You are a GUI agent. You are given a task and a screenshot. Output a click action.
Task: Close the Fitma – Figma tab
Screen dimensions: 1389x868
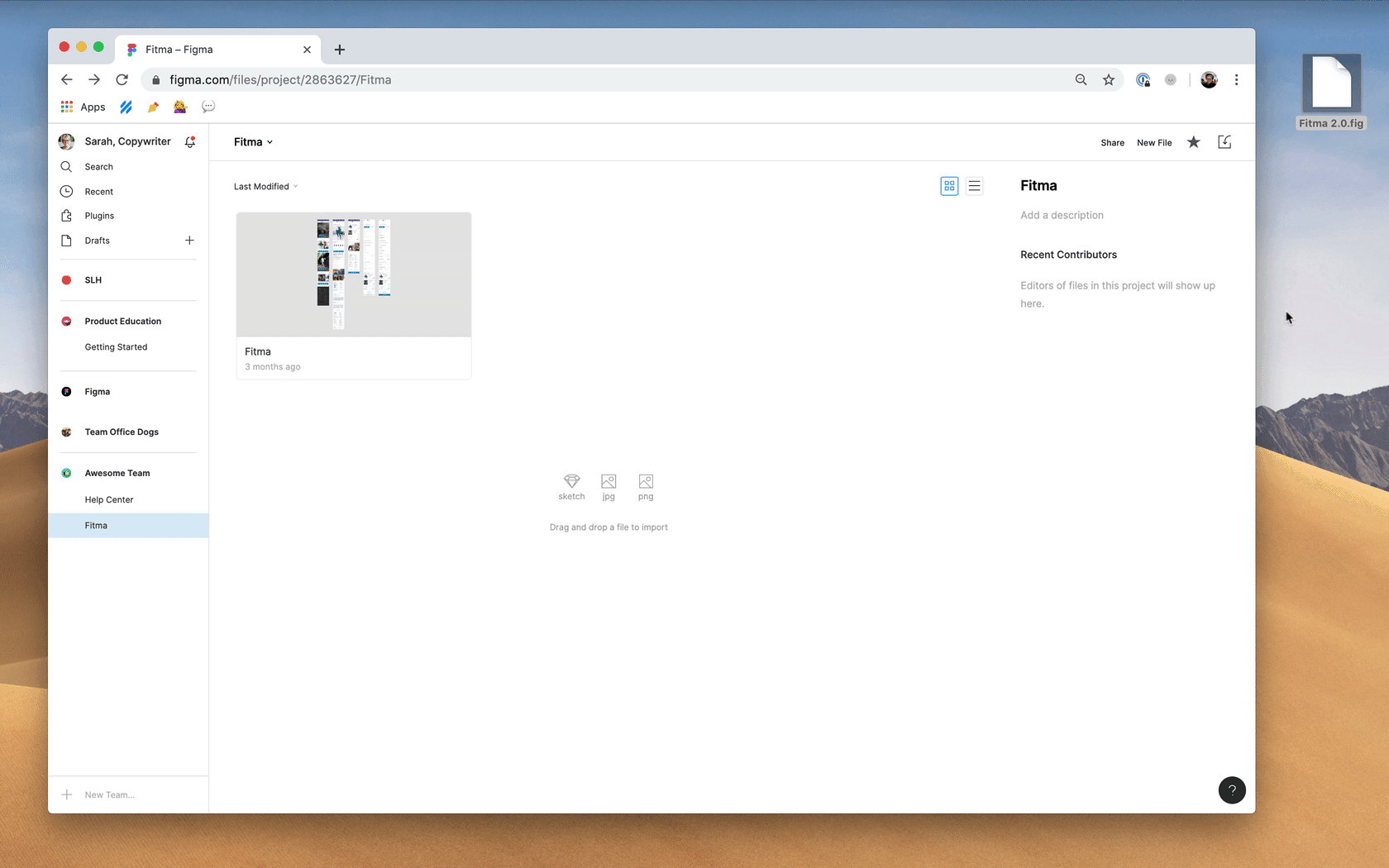click(307, 50)
